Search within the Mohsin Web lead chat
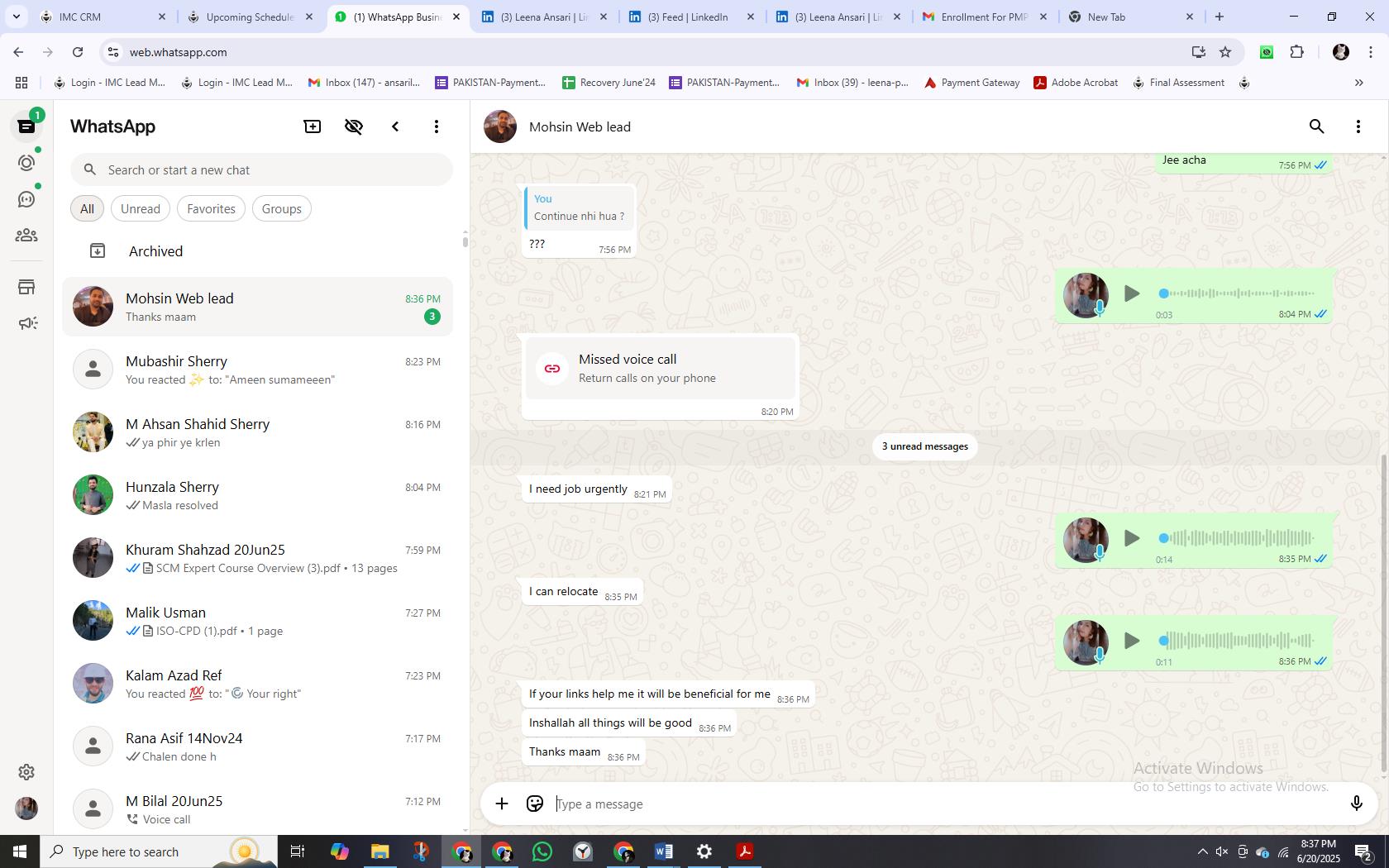1389x868 pixels. pyautogui.click(x=1316, y=126)
